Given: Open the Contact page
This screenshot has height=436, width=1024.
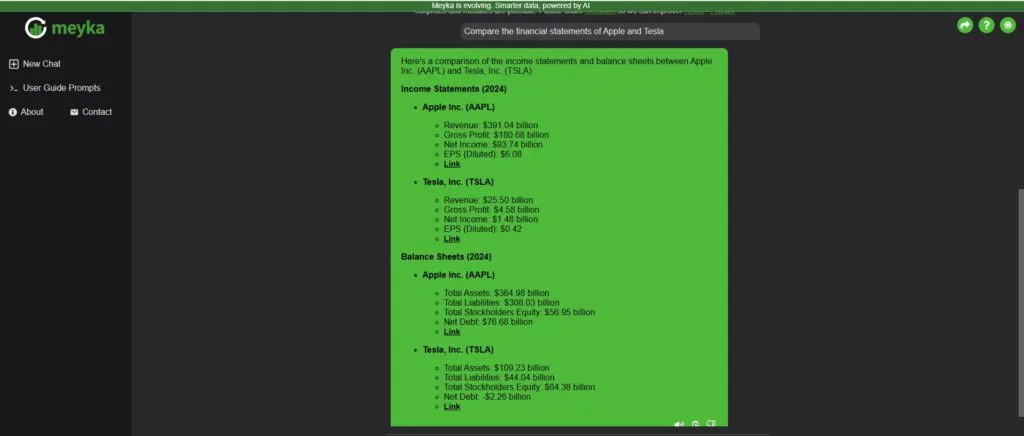Looking at the screenshot, I should coord(97,112).
